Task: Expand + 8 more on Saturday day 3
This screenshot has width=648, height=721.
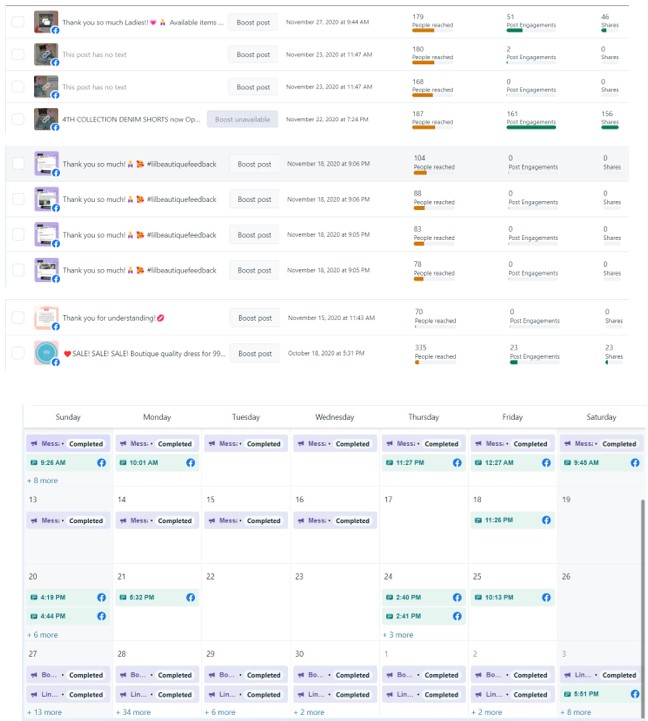Action: (x=576, y=712)
